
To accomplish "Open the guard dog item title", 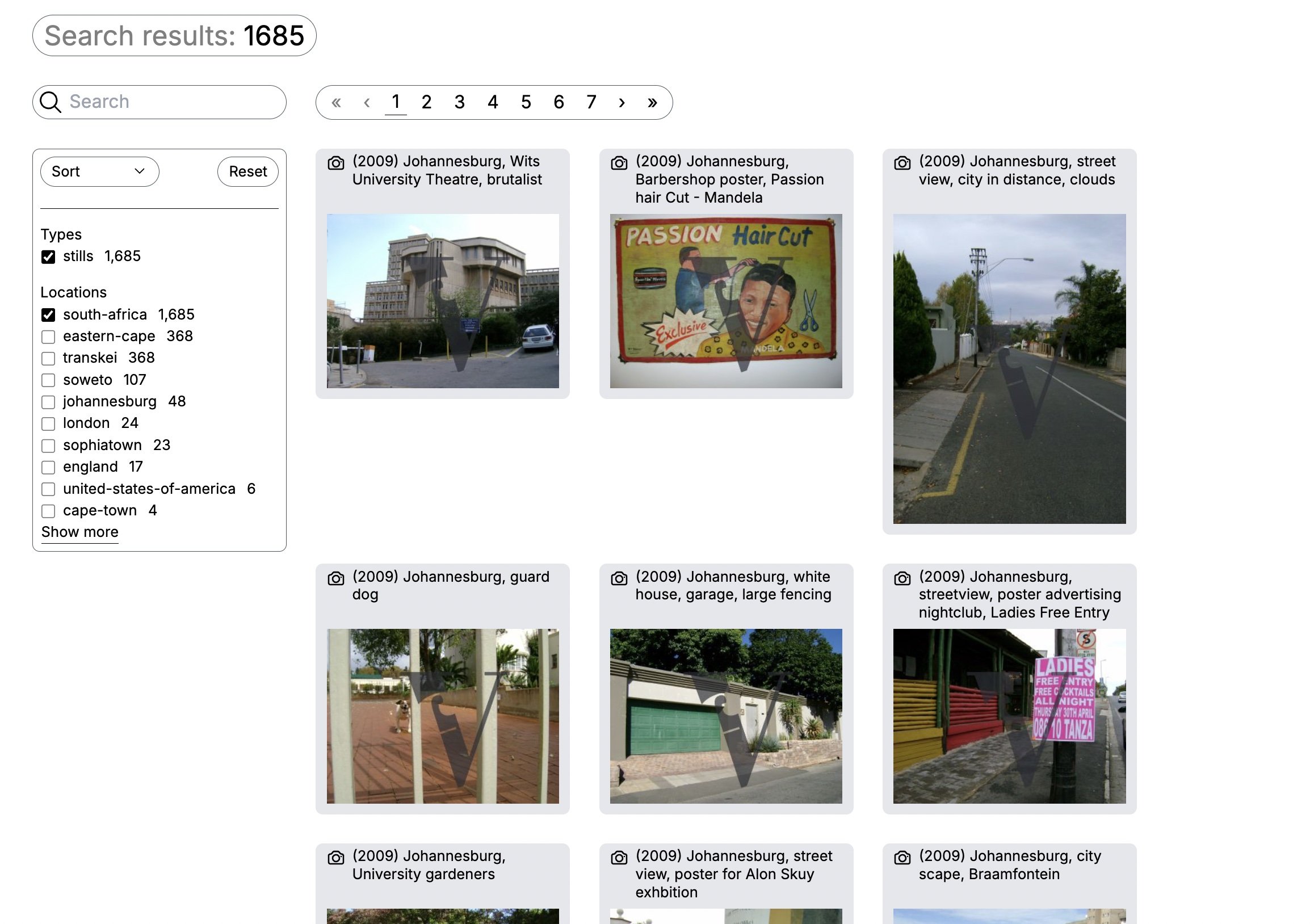I will coord(451,586).
